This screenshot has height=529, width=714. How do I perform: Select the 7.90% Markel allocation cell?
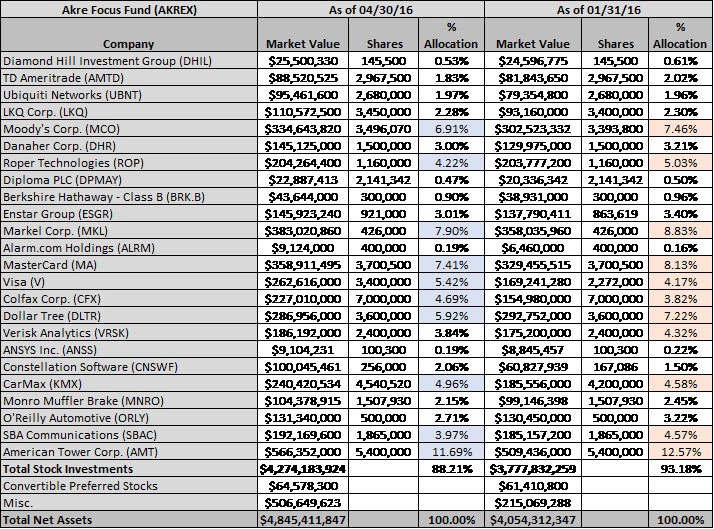point(451,231)
